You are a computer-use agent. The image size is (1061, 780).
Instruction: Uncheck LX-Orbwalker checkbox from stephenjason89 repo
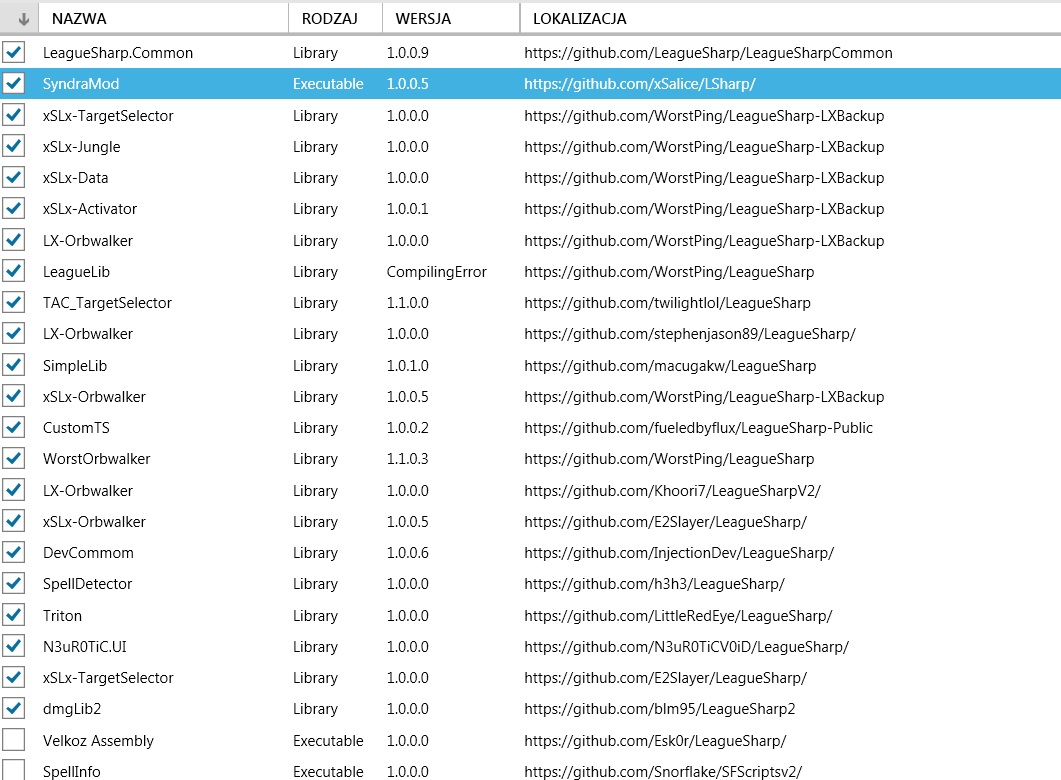pos(14,334)
